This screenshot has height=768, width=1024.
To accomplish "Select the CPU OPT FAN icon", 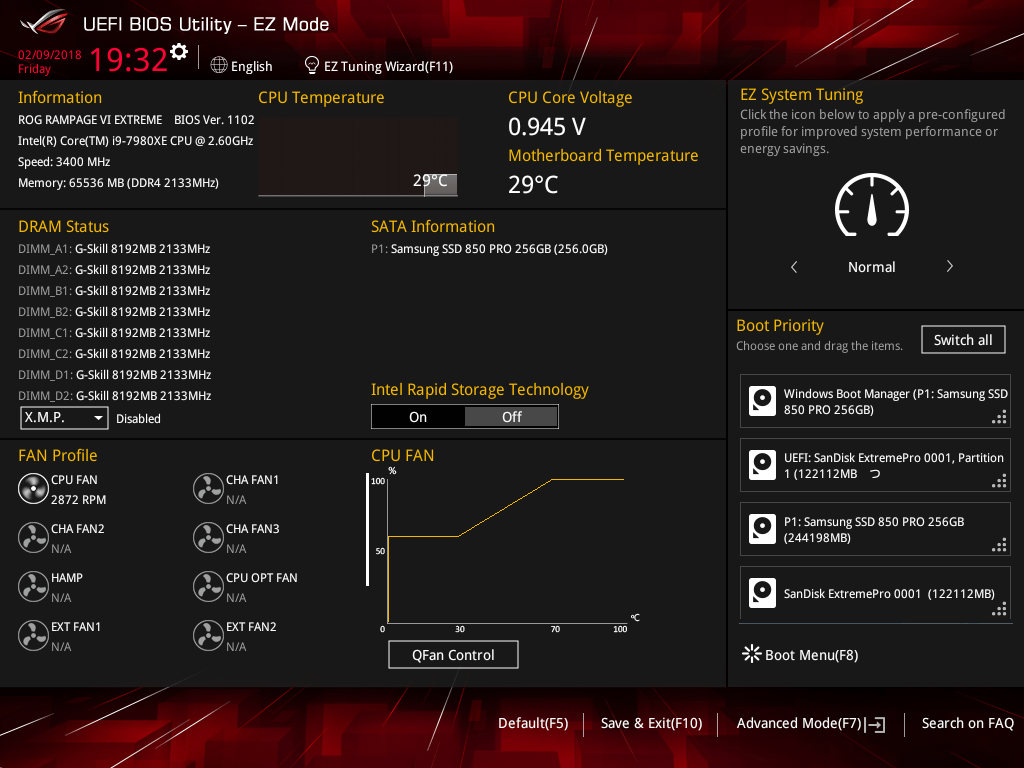I will [x=208, y=586].
